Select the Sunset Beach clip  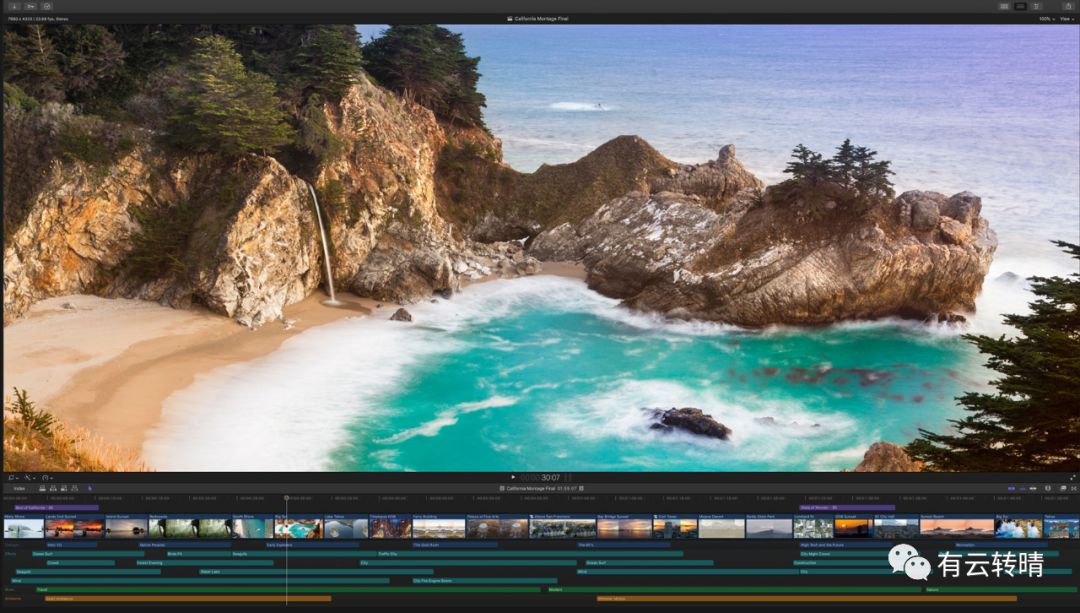(957, 526)
